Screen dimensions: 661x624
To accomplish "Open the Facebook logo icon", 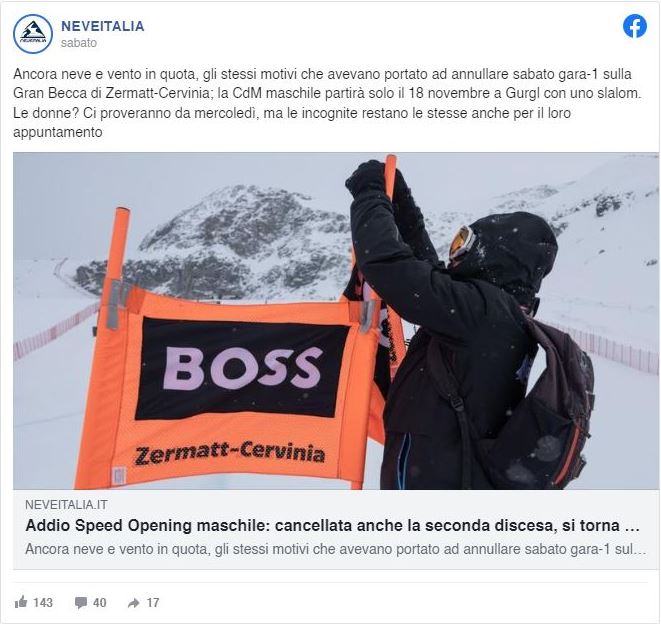I will point(634,26).
